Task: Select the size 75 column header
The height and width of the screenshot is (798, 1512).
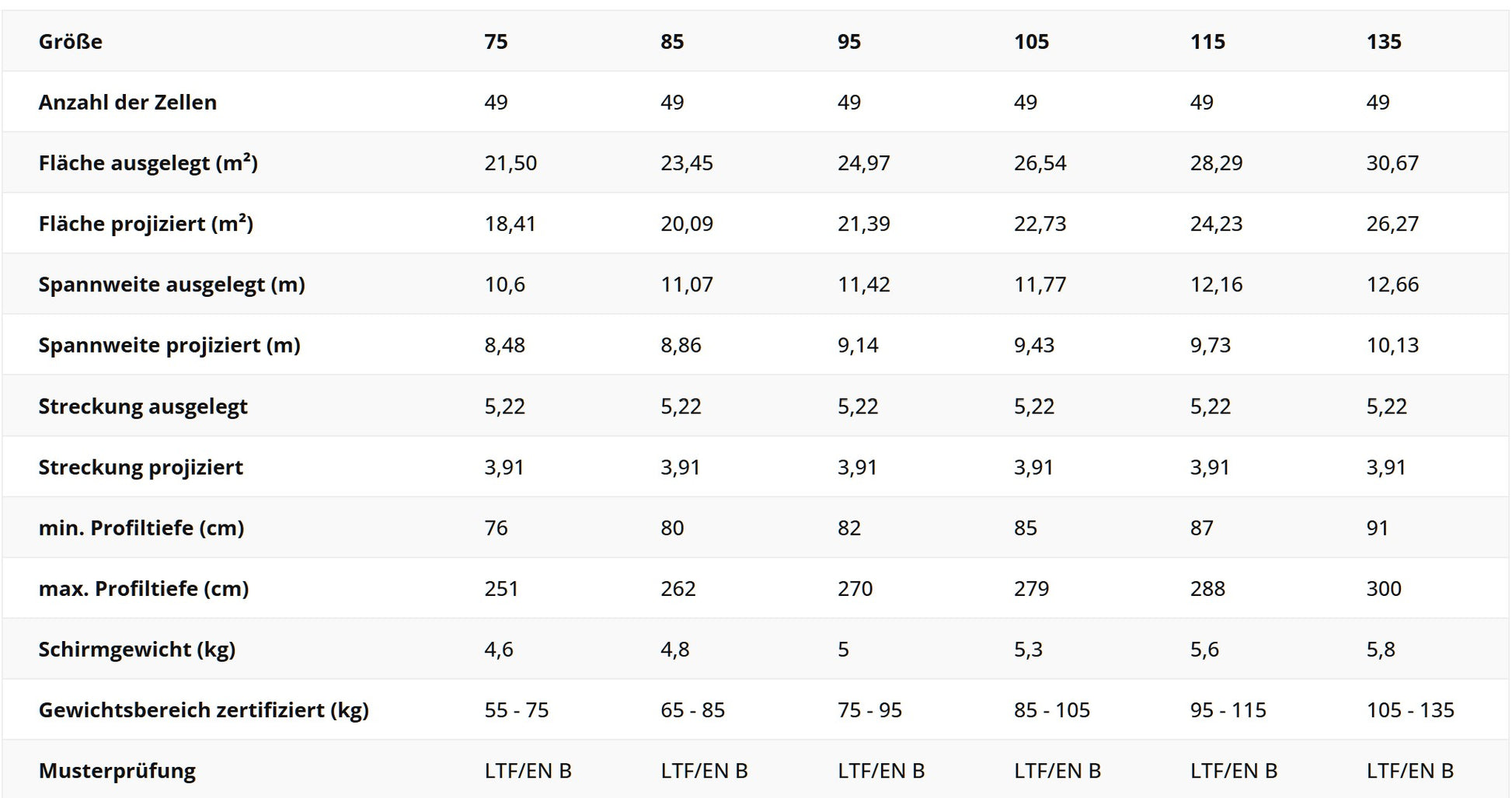Action: [496, 41]
